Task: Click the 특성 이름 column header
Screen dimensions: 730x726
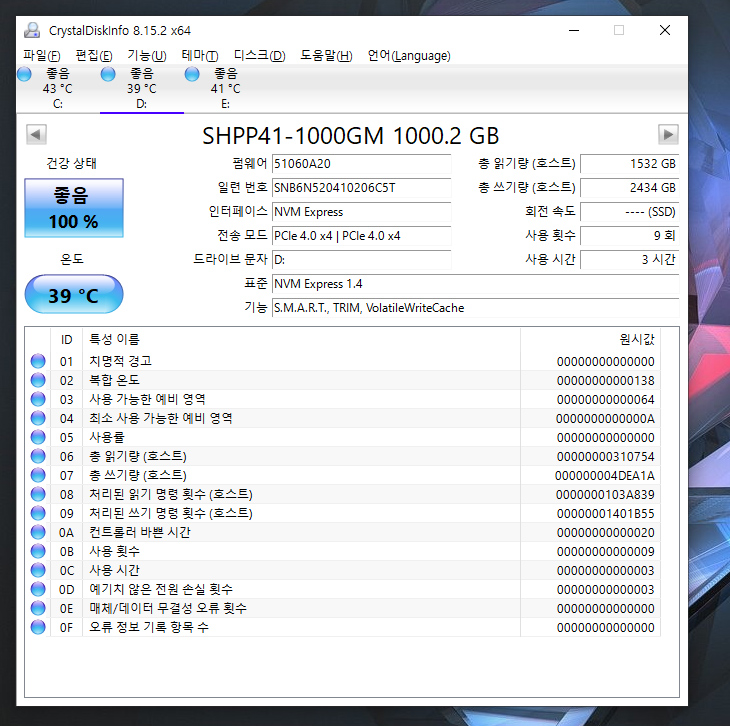Action: click(x=301, y=339)
